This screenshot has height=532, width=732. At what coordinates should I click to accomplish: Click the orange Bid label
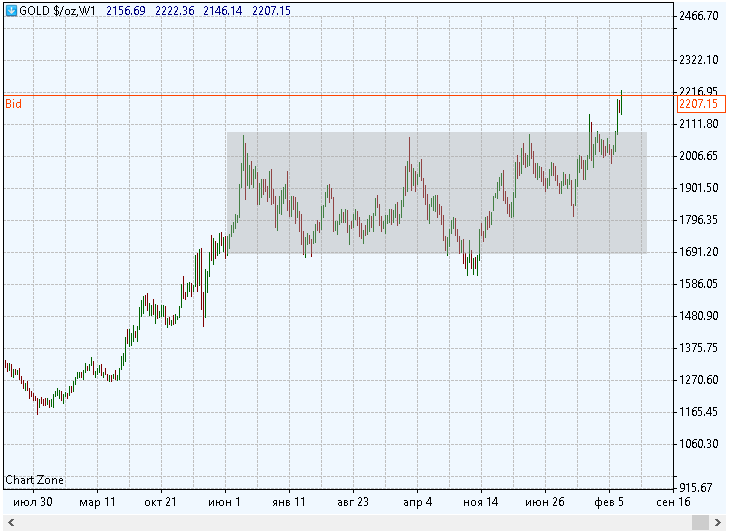pyautogui.click(x=14, y=104)
